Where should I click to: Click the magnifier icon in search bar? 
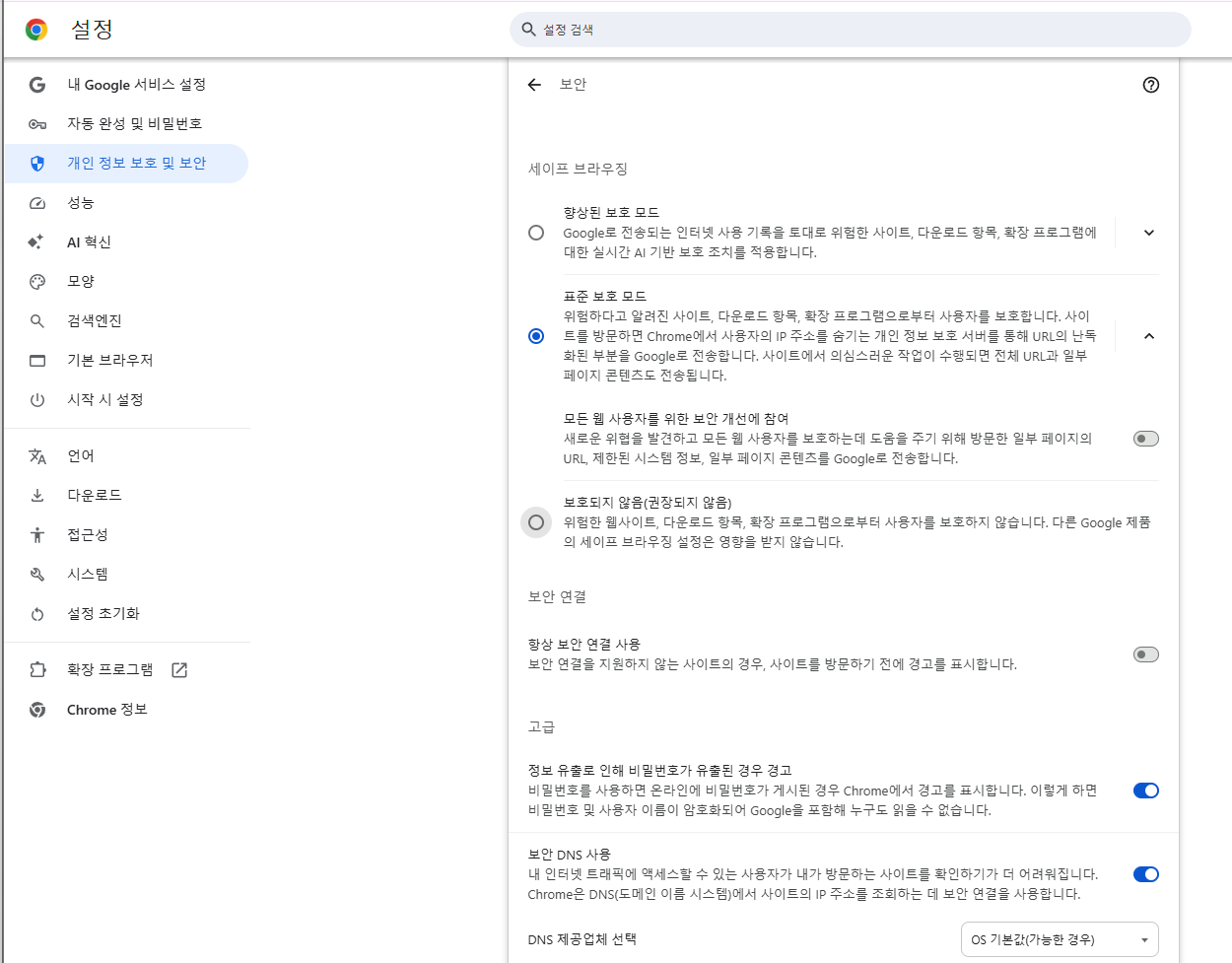tap(529, 30)
